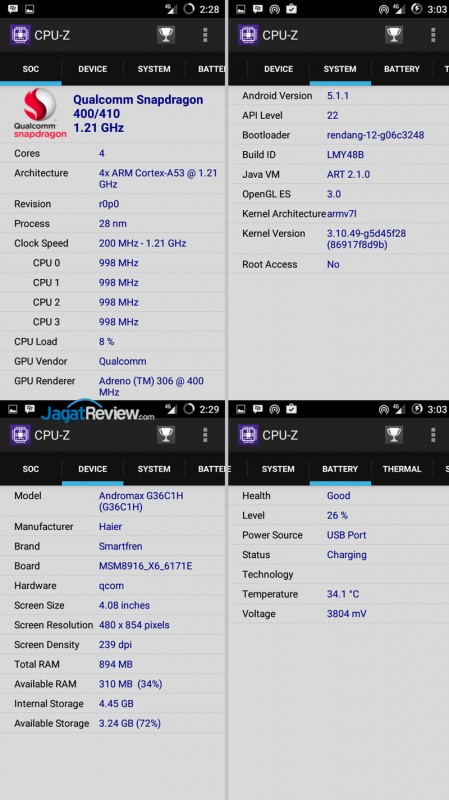Tap the CPU 0 frequency 998 MHz
Screen dimensions: 449x800
point(118,263)
